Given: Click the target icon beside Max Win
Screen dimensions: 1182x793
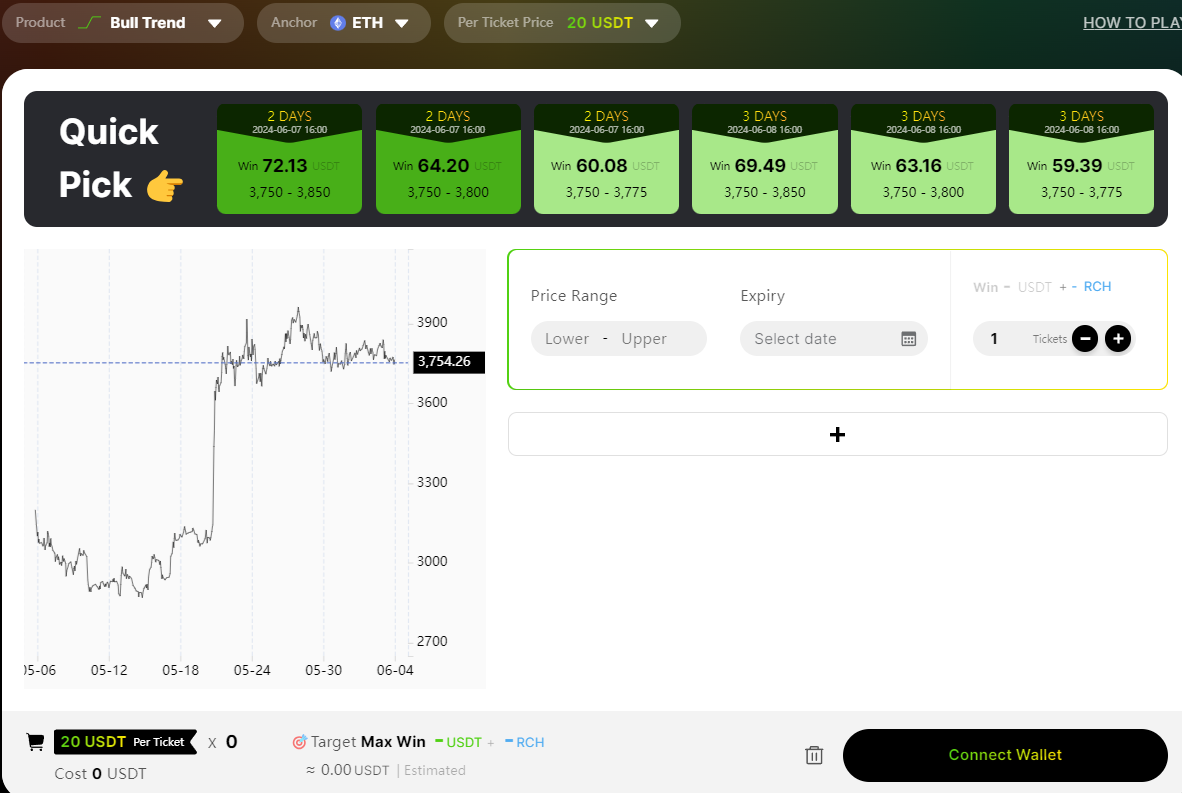Looking at the screenshot, I should [299, 741].
